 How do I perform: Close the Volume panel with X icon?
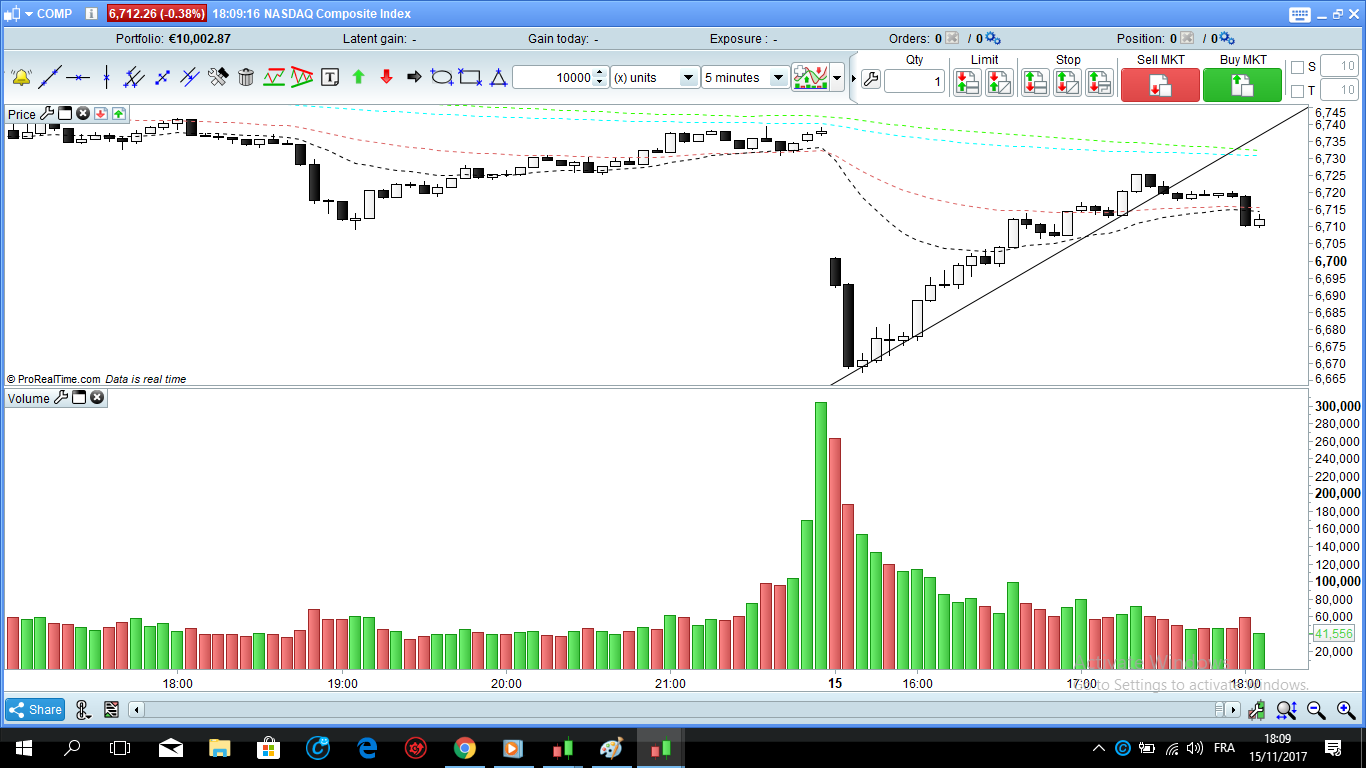tap(97, 398)
